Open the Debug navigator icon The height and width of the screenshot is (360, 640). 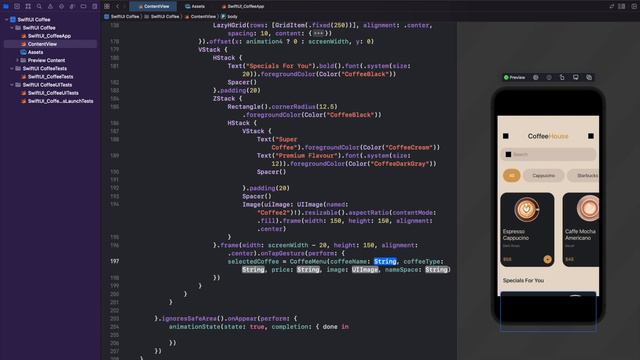pos(72,7)
